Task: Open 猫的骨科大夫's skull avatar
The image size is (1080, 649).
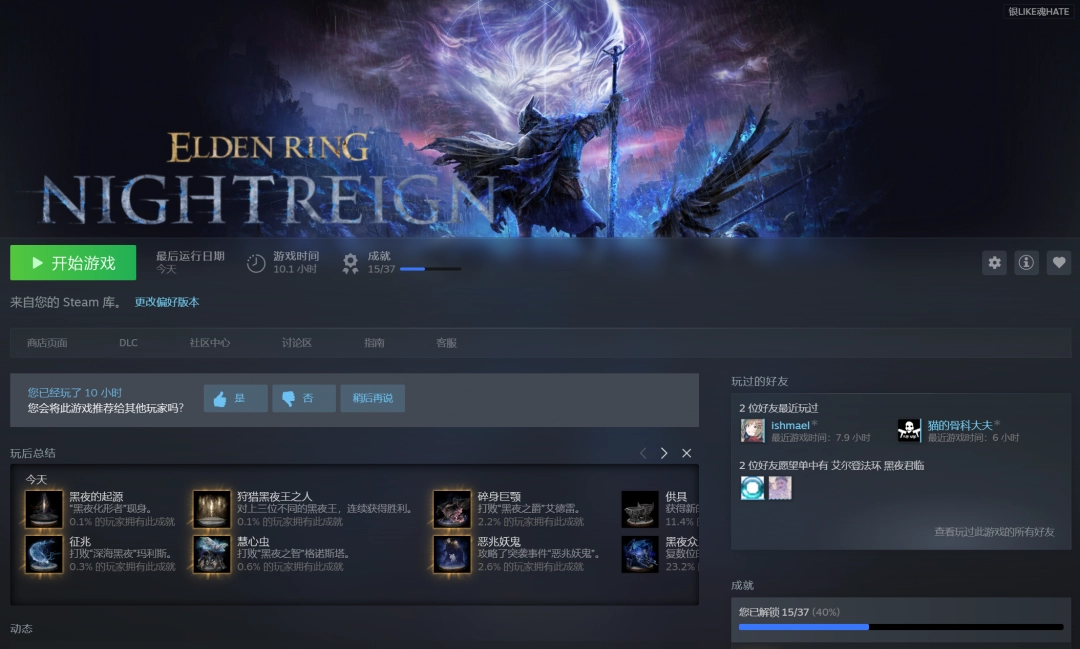Action: 909,431
